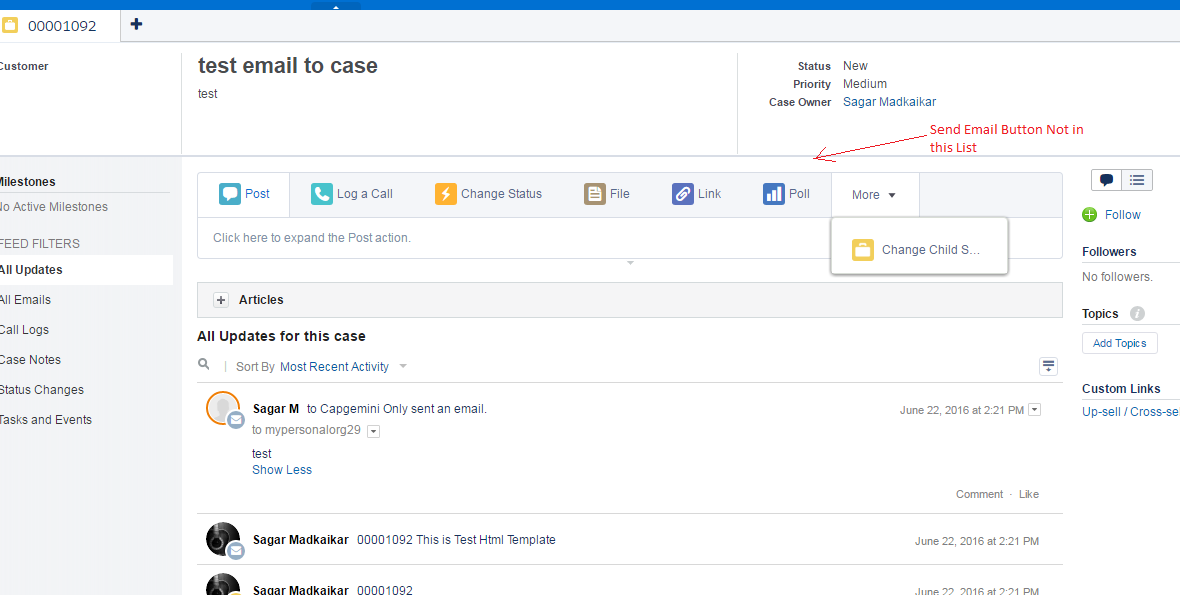Click the No Active Milestones text
Image resolution: width=1180 pixels, height=614 pixels.
pyautogui.click(x=53, y=207)
